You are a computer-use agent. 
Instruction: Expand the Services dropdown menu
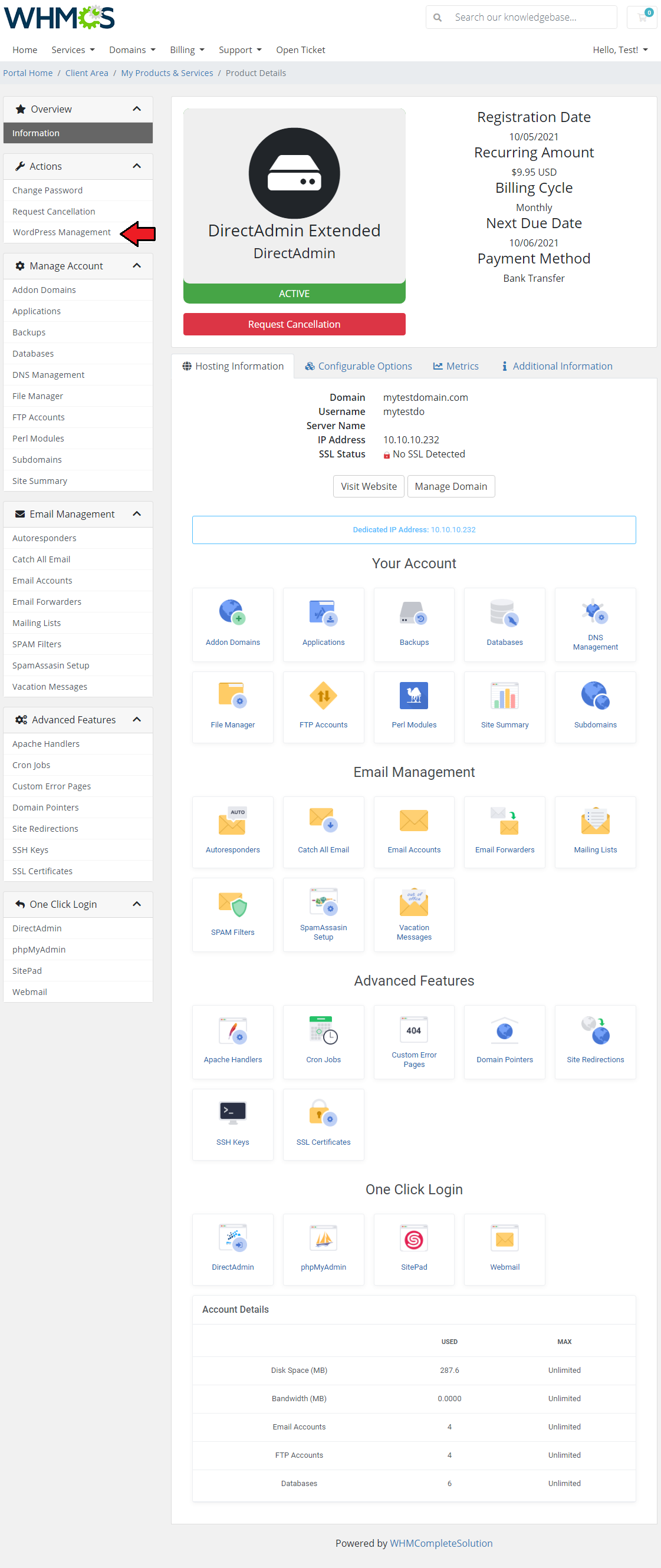pyautogui.click(x=73, y=50)
